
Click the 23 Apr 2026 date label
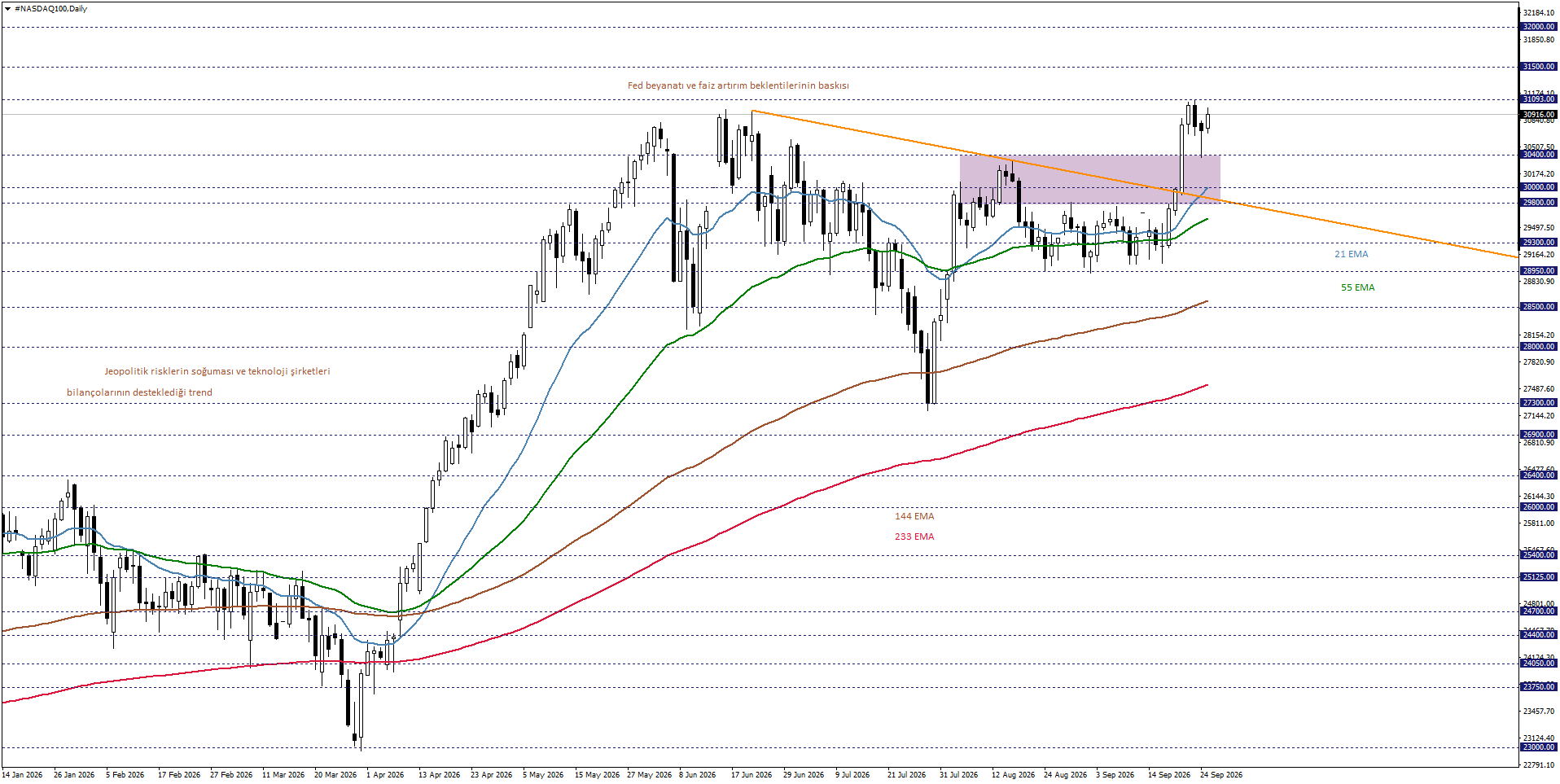click(x=492, y=775)
